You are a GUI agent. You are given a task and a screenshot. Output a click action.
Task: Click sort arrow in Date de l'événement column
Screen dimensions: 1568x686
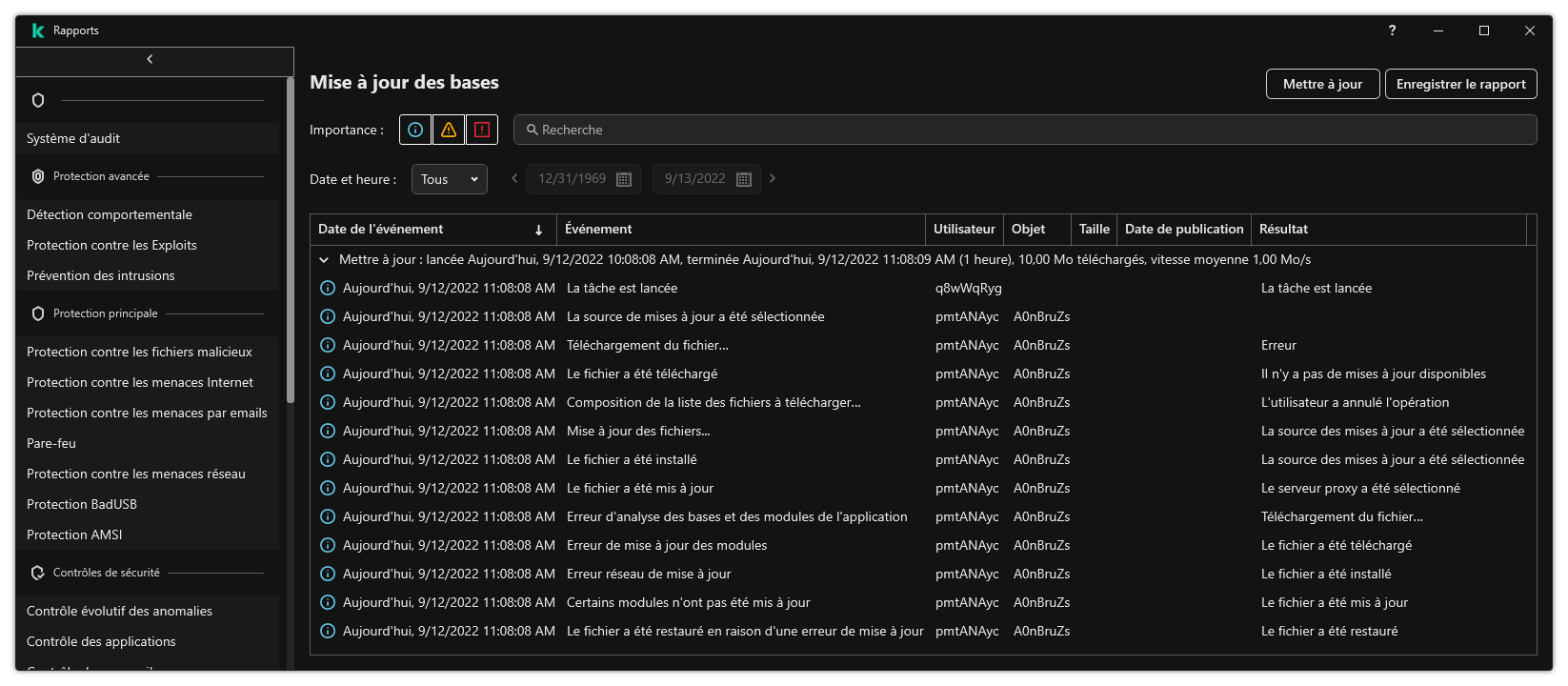tap(538, 230)
